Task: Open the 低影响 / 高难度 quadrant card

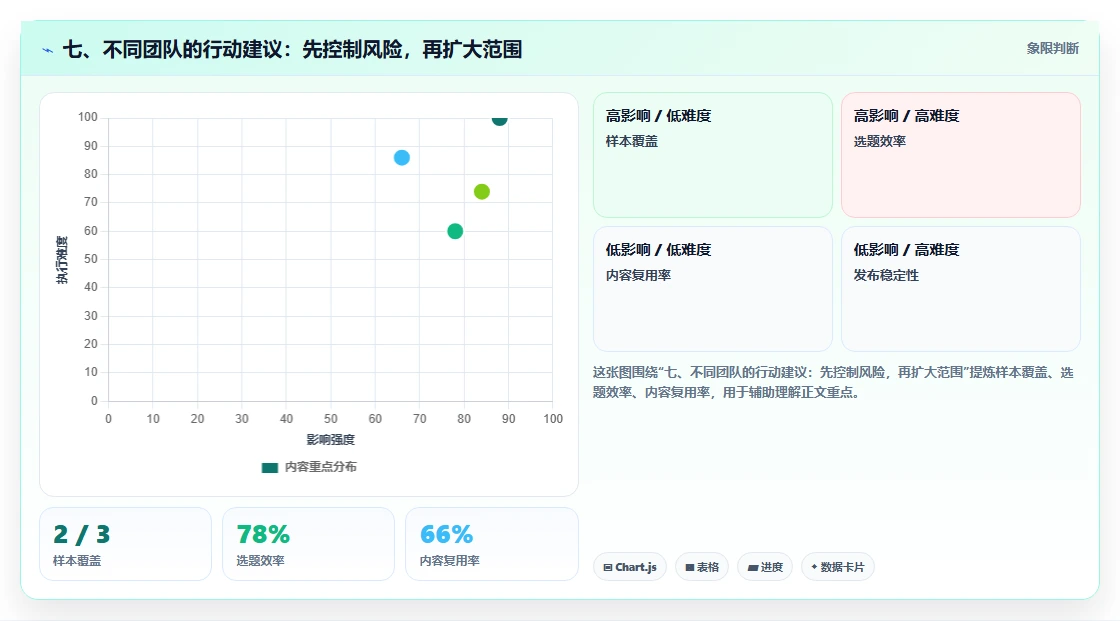Action: point(961,289)
